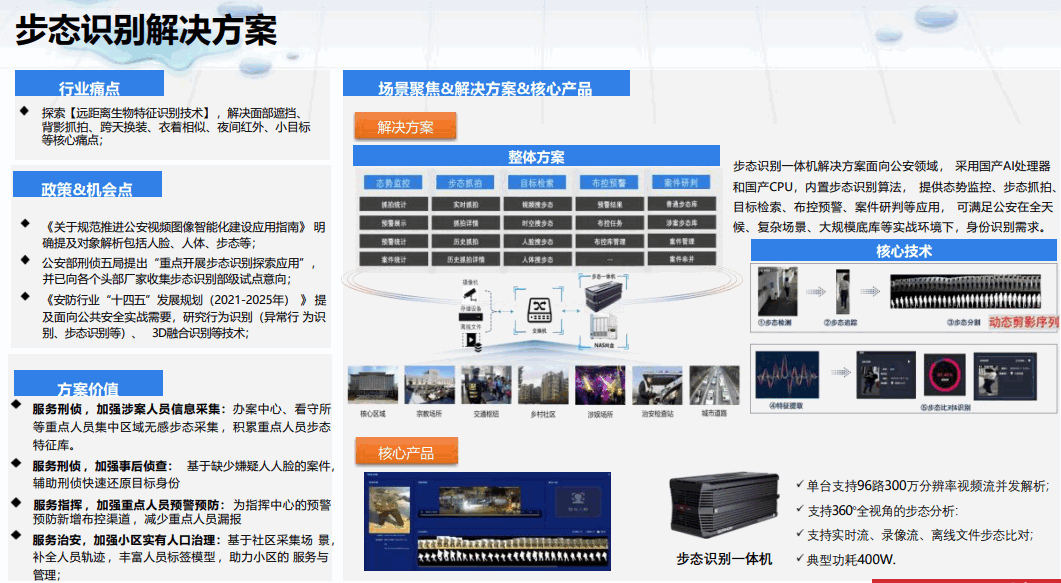Click the NAS storage box icon

pyautogui.click(x=602, y=327)
